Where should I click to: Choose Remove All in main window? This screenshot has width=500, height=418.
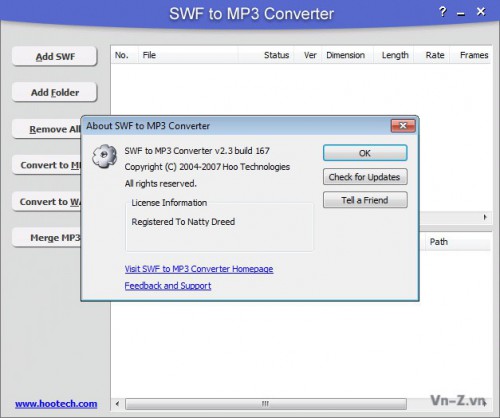pyautogui.click(x=47, y=129)
